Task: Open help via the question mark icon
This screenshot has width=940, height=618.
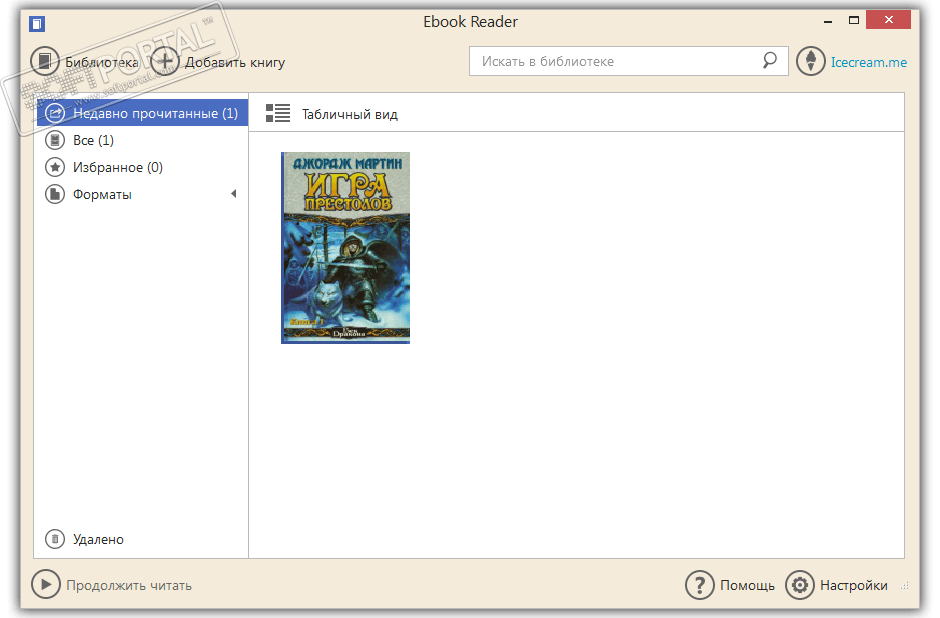Action: pos(700,585)
